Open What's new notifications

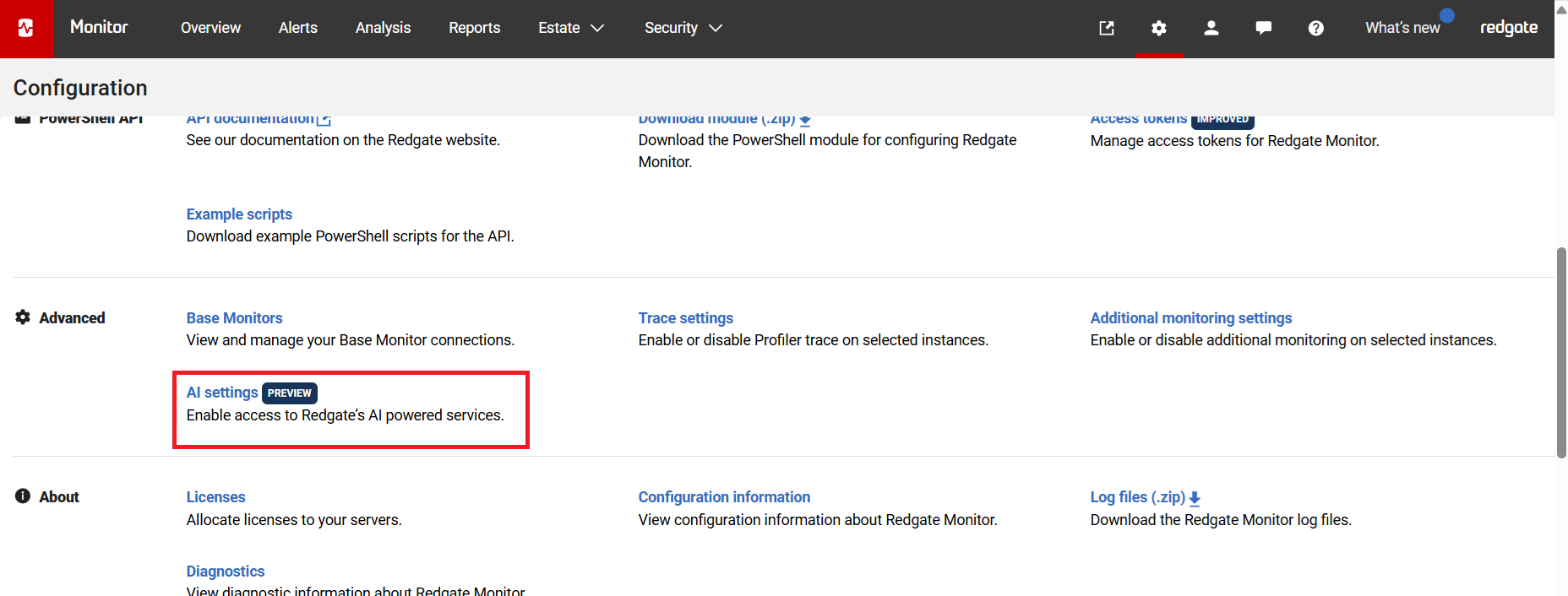click(x=1402, y=28)
